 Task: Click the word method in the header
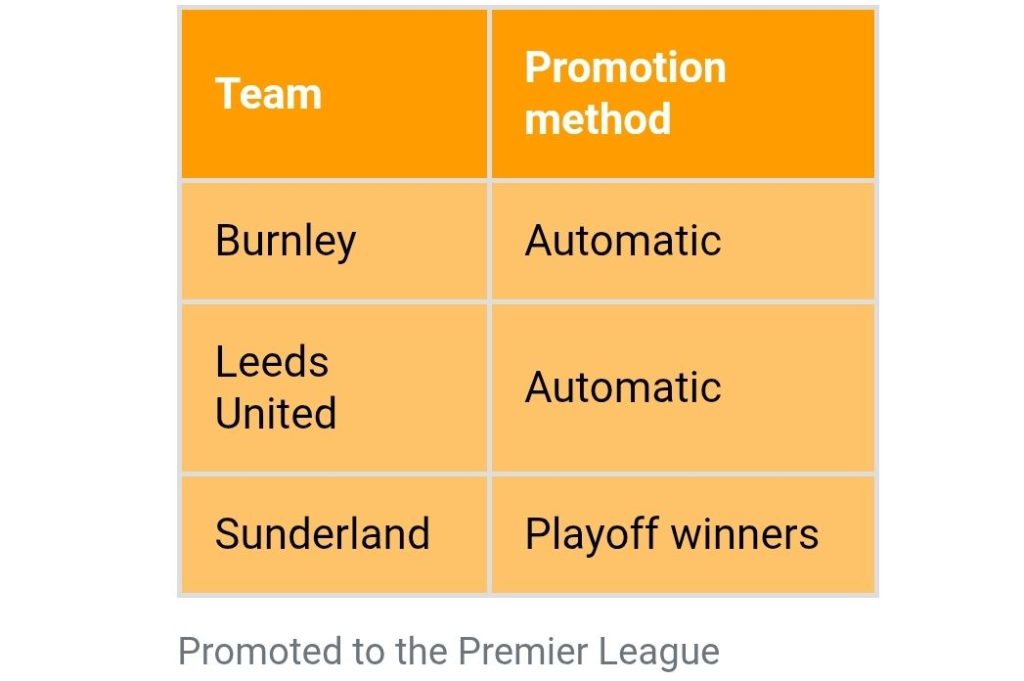[598, 119]
